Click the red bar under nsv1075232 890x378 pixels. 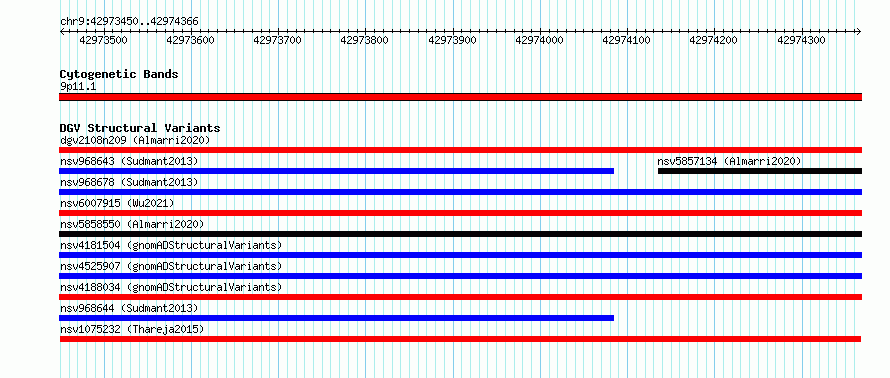click(x=460, y=339)
